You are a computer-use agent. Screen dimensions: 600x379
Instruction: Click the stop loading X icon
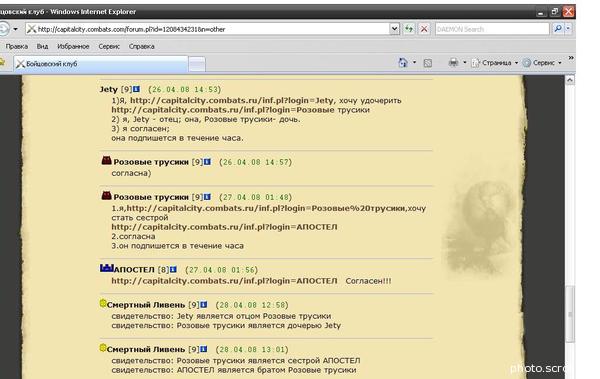(424, 29)
